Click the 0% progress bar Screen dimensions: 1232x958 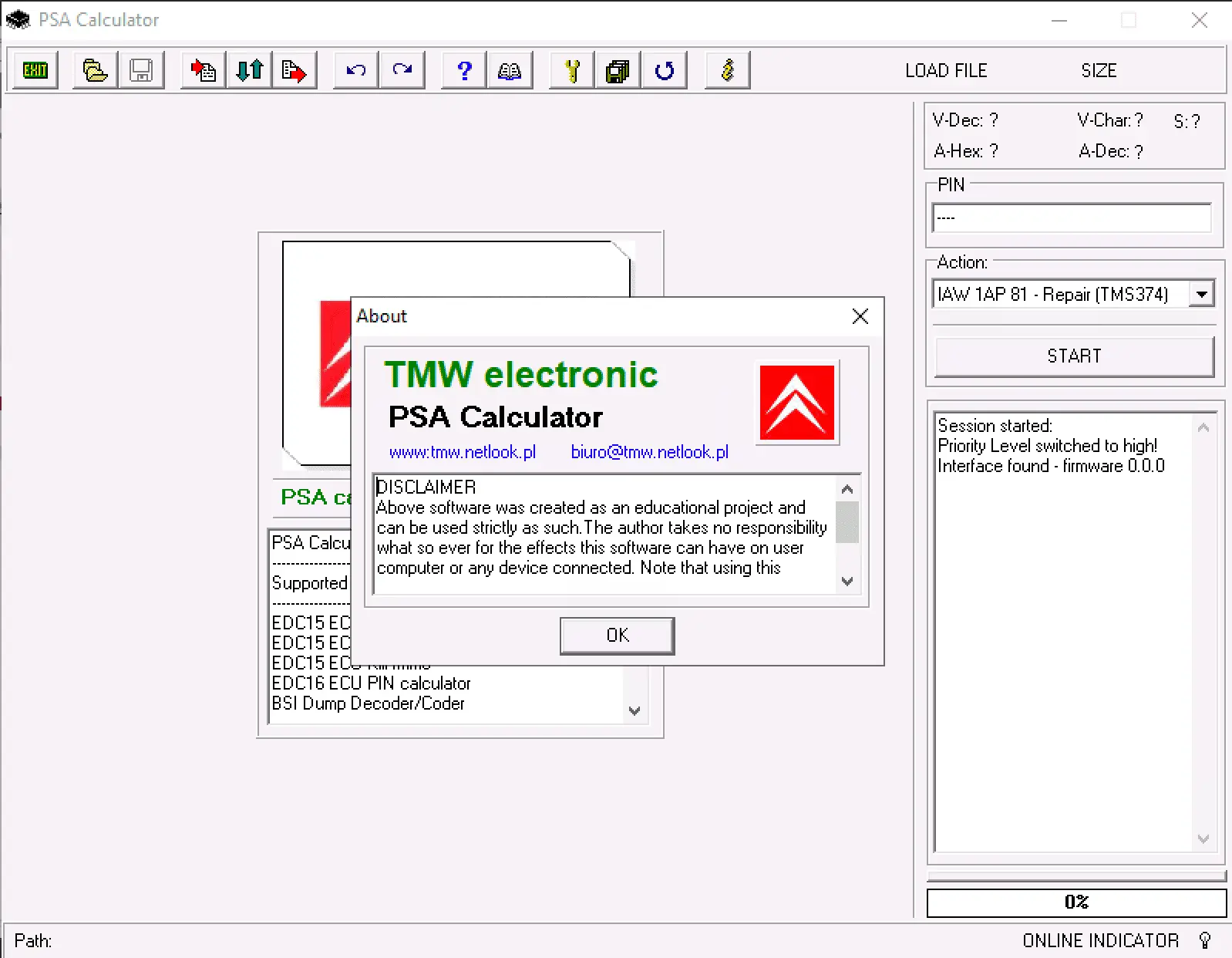point(1076,902)
